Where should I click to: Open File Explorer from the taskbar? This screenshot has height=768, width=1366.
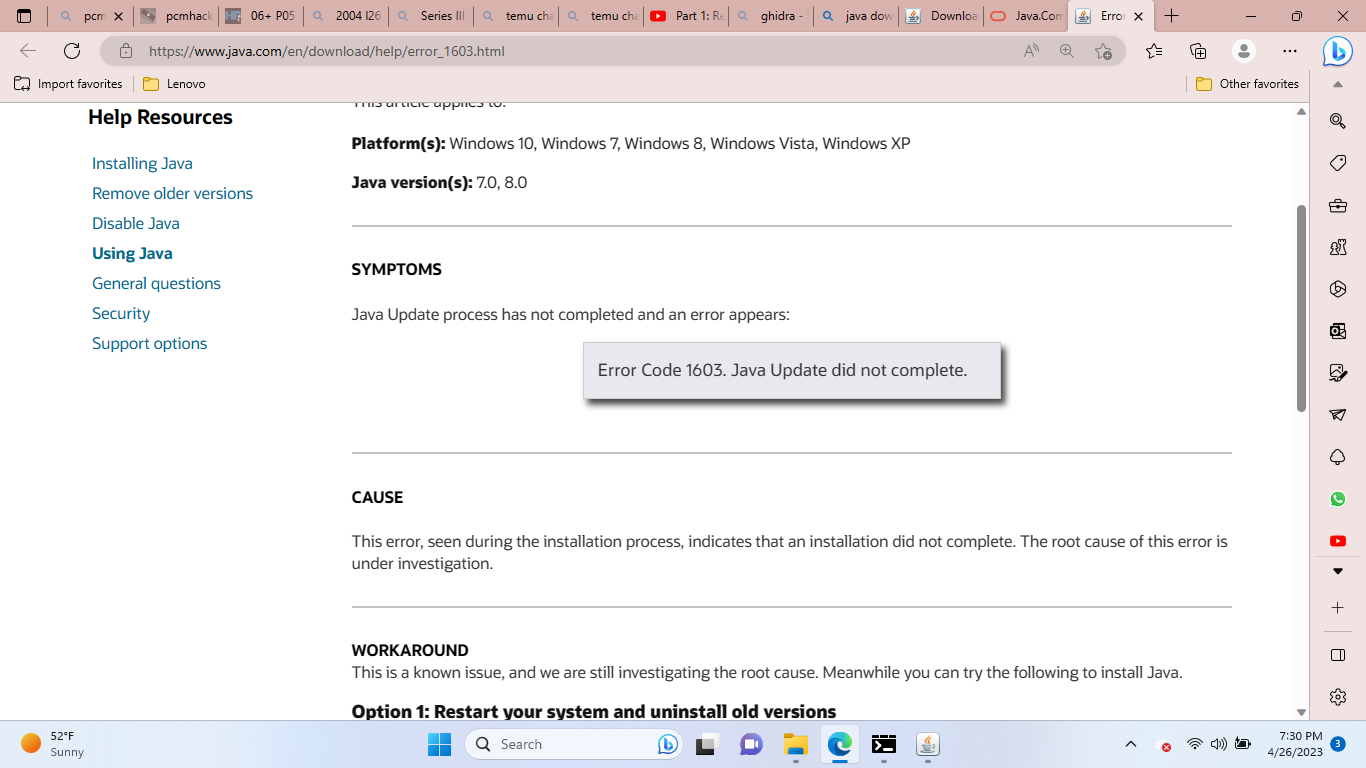[795, 744]
